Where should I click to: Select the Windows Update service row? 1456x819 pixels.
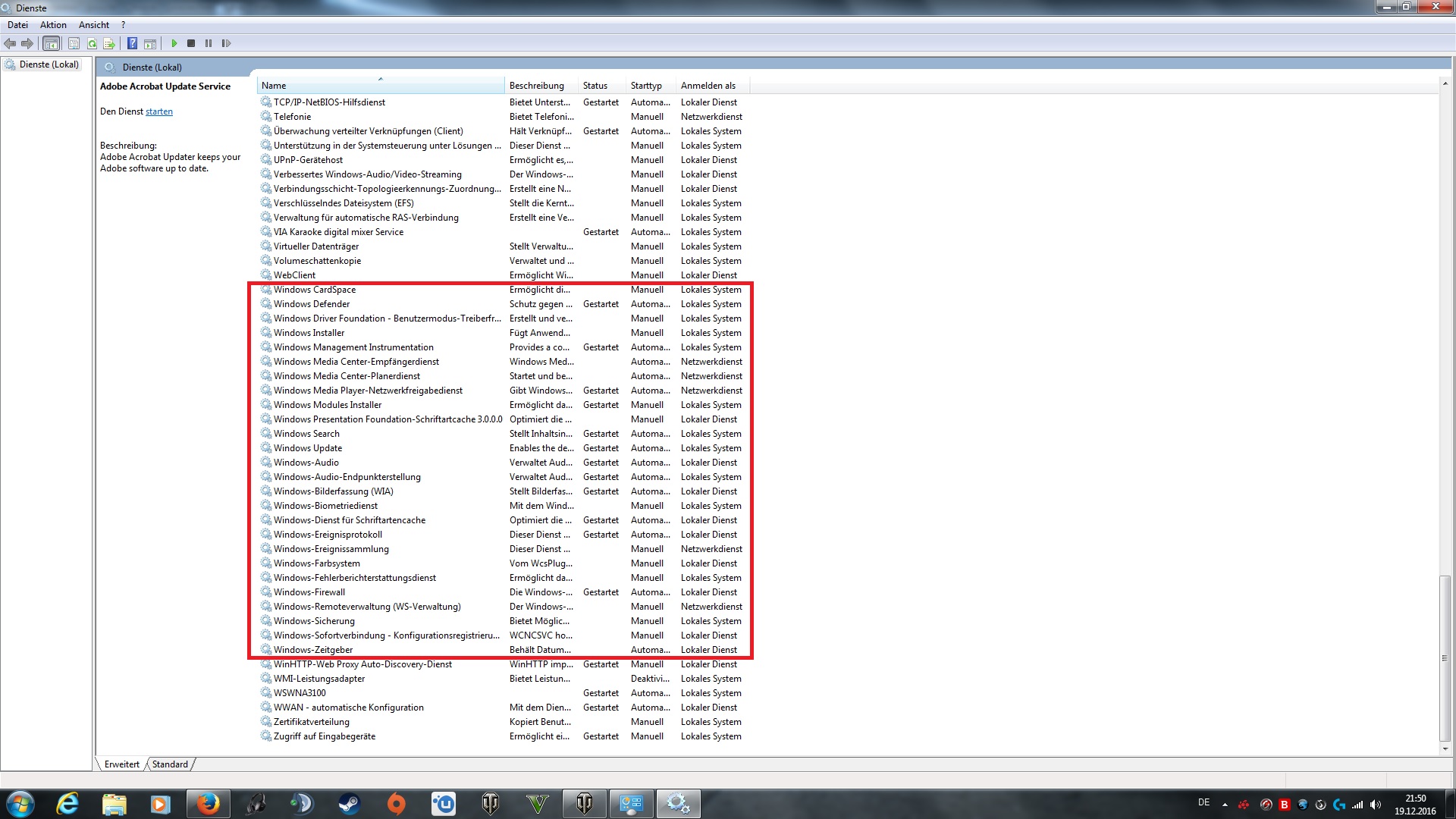point(308,448)
